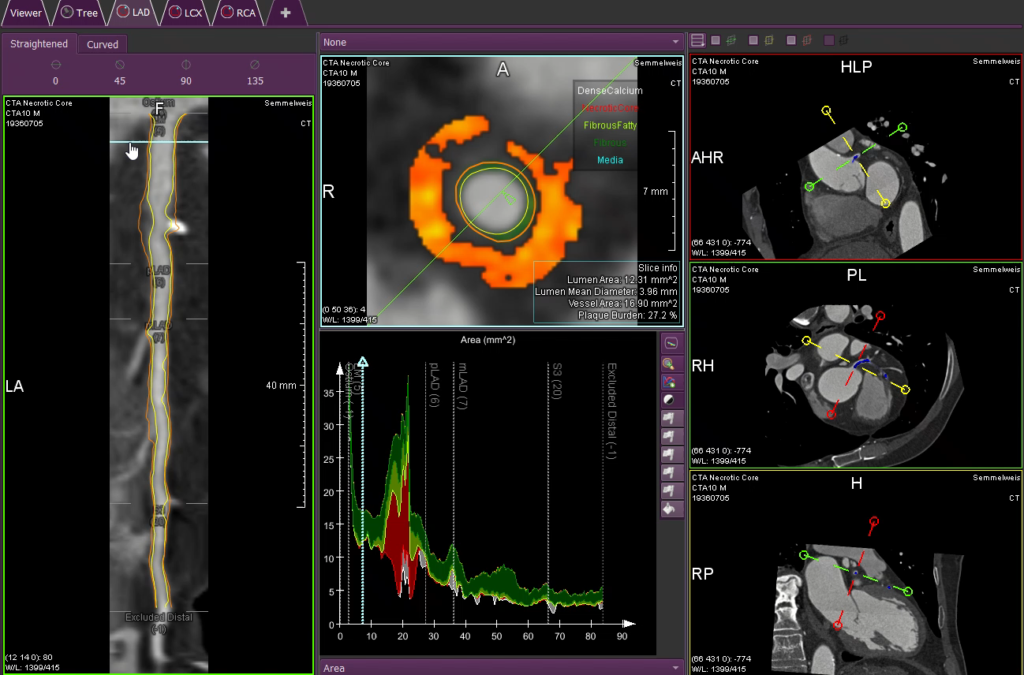Toggle the checkbox beside red plane icon
Image resolution: width=1024 pixels, height=675 pixels.
791,41
